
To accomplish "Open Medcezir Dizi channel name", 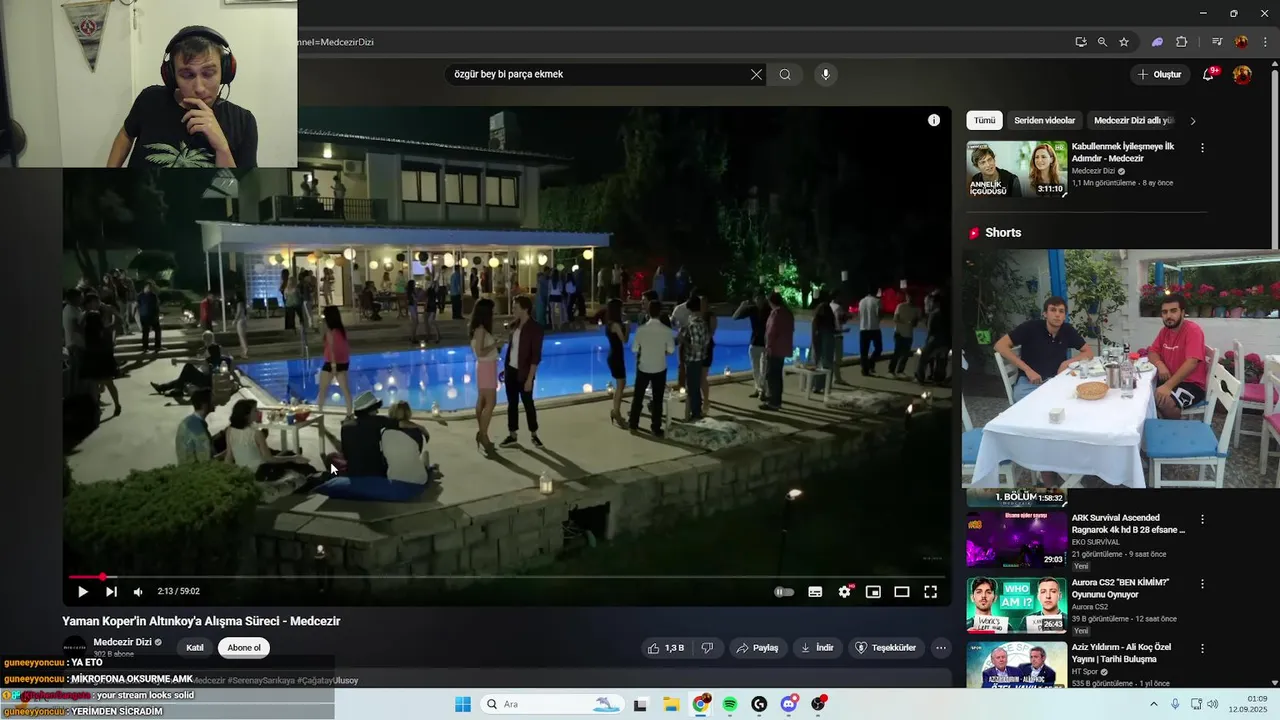I will [x=122, y=642].
